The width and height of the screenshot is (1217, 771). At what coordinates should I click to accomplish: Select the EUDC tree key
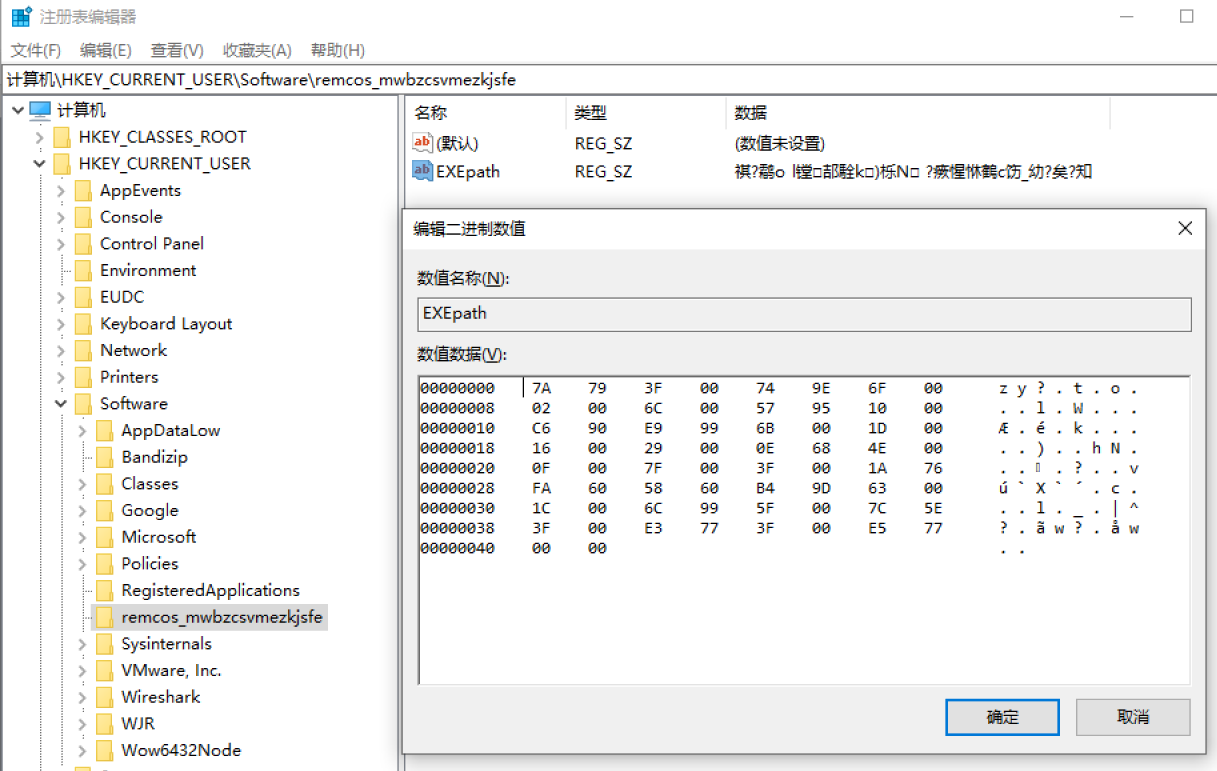(x=122, y=297)
